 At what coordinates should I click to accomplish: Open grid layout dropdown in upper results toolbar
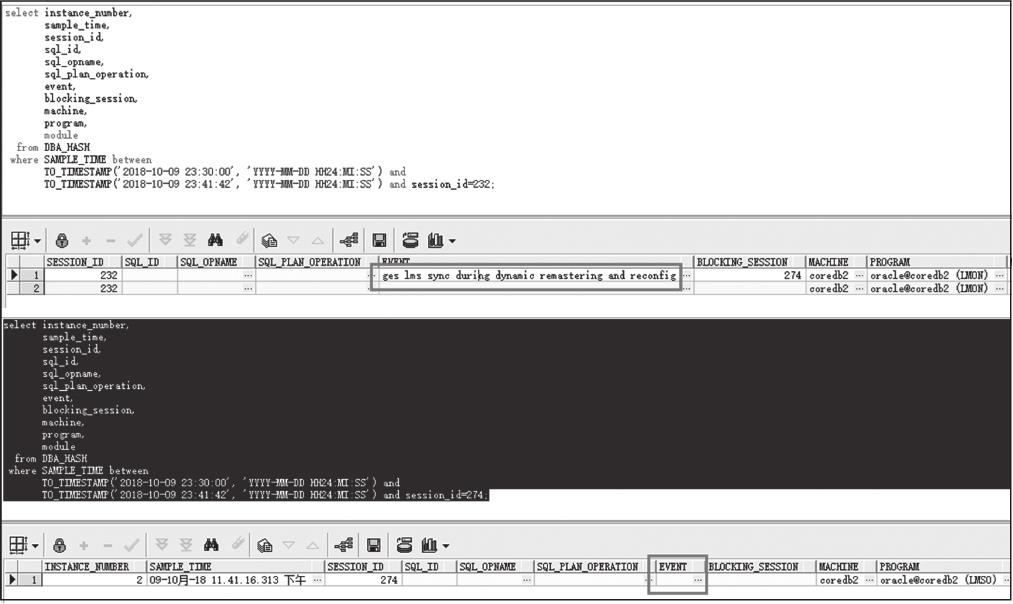(x=38, y=241)
